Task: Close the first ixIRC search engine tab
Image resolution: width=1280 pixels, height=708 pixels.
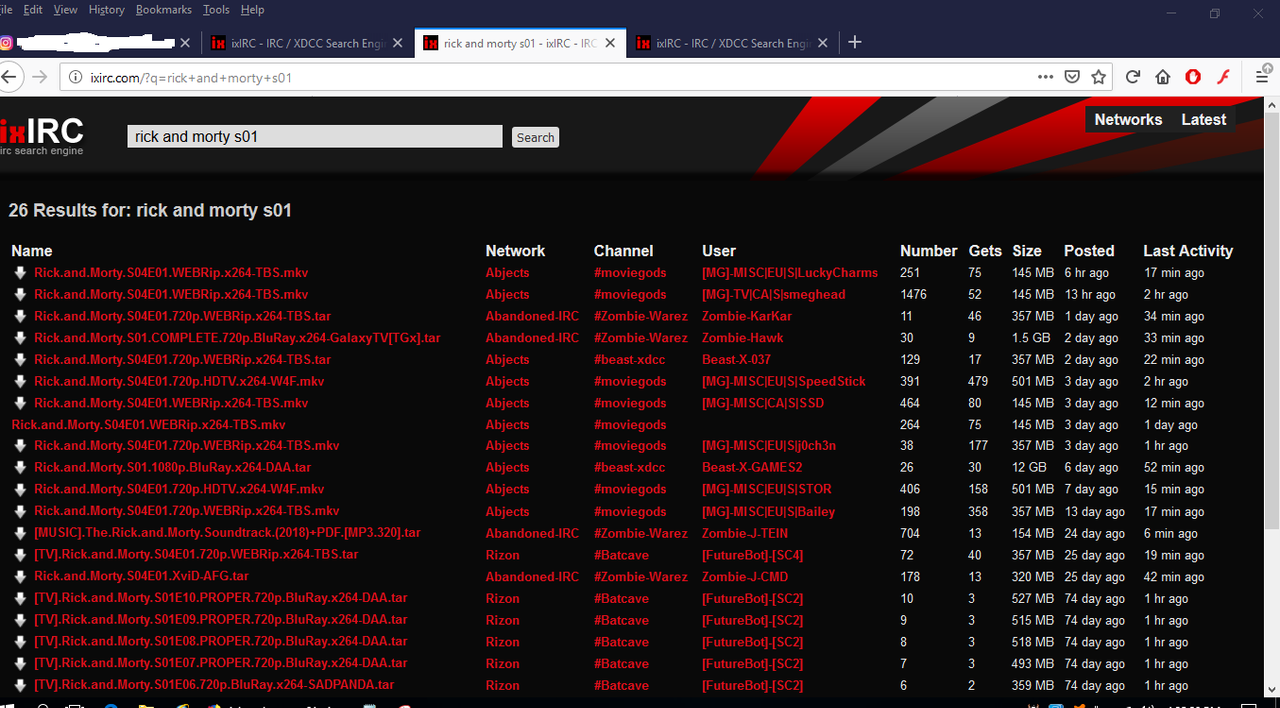Action: (398, 43)
